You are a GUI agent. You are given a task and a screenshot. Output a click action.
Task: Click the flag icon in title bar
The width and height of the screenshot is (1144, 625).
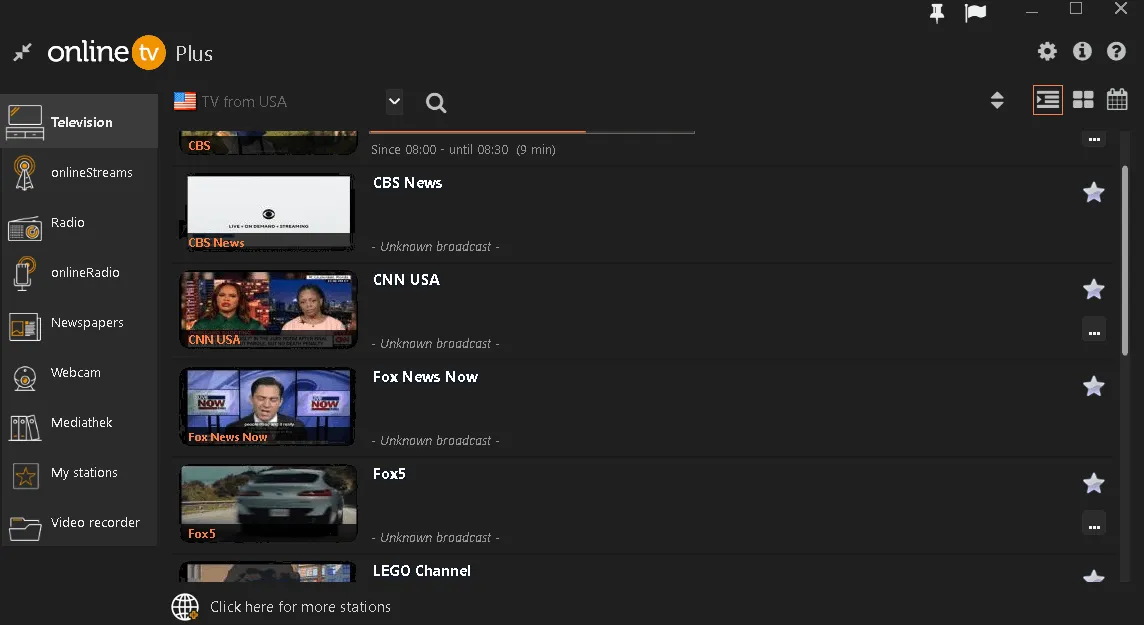point(975,13)
